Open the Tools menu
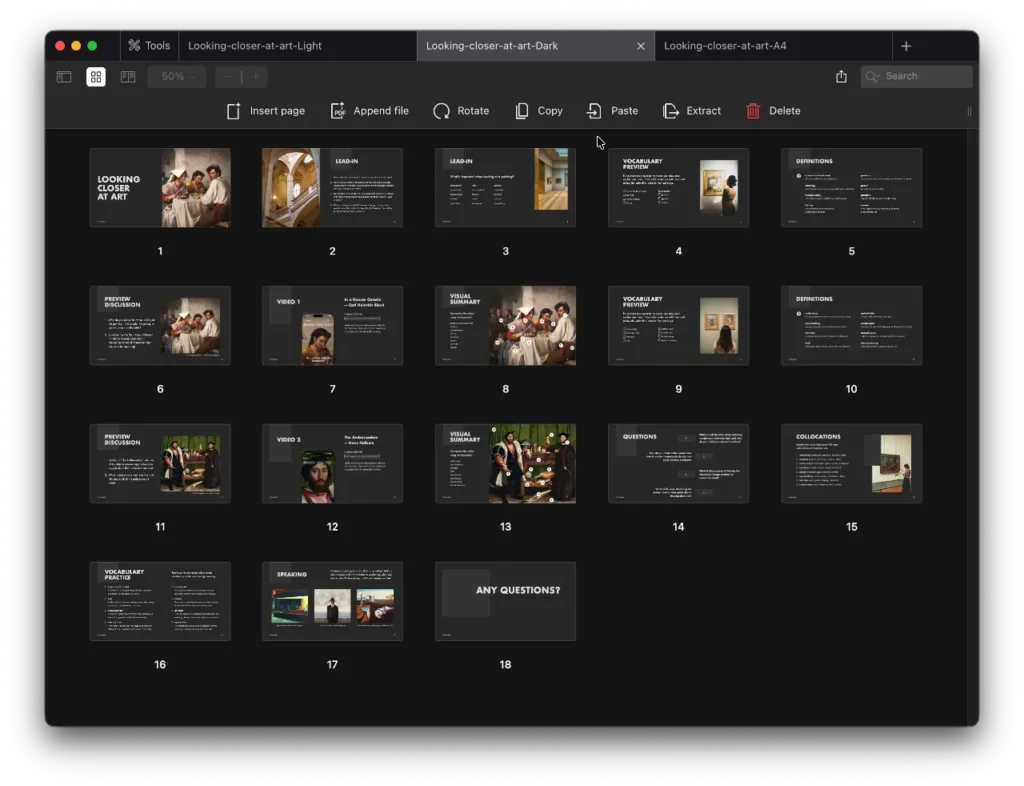The image size is (1024, 786). point(148,45)
